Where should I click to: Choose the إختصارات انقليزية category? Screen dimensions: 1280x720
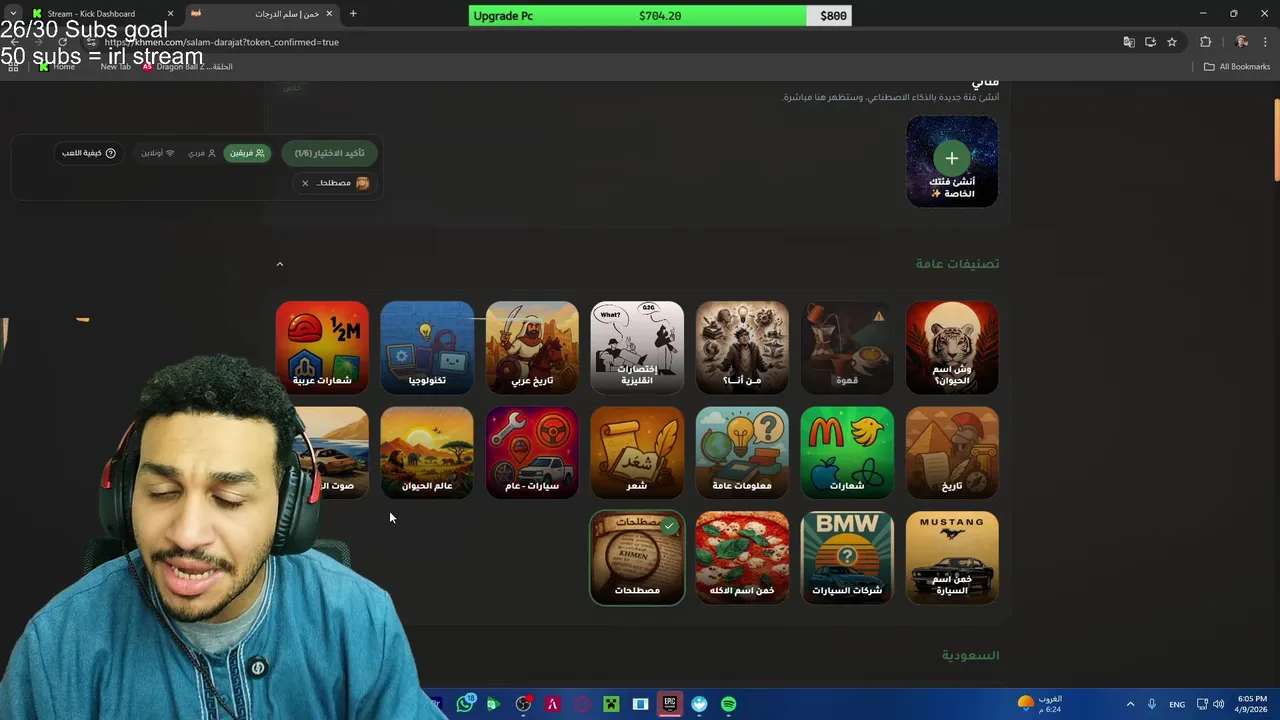click(x=637, y=348)
